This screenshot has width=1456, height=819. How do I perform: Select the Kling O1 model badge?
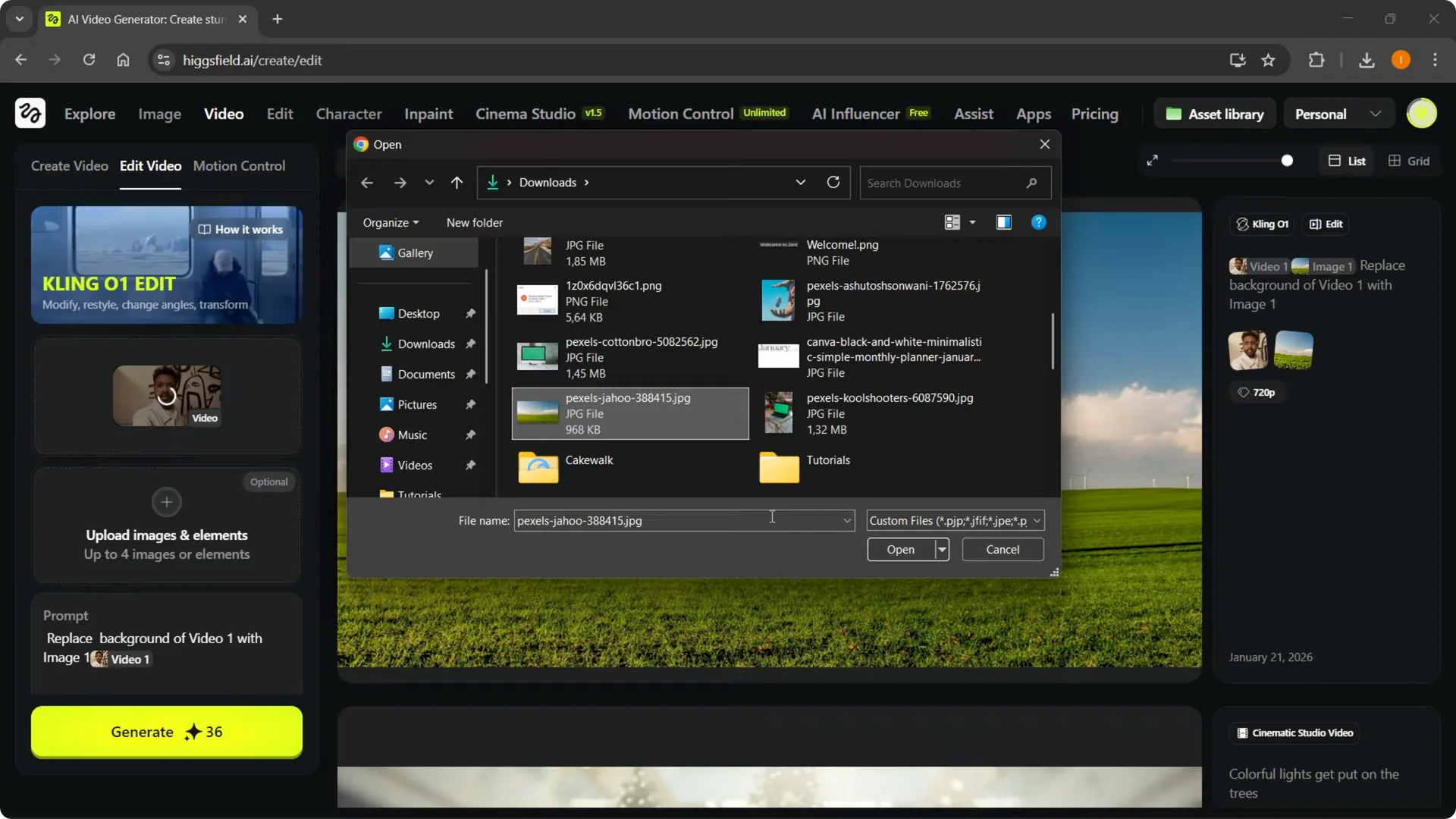pyautogui.click(x=1261, y=224)
